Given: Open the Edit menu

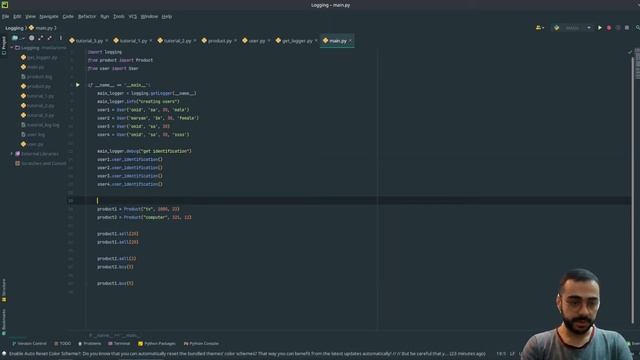Looking at the screenshot, I should coord(17,16).
